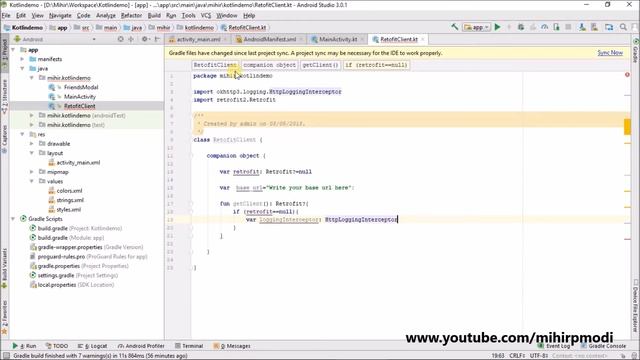Close the activity_main.xml tab

pyautogui.click(x=225, y=39)
